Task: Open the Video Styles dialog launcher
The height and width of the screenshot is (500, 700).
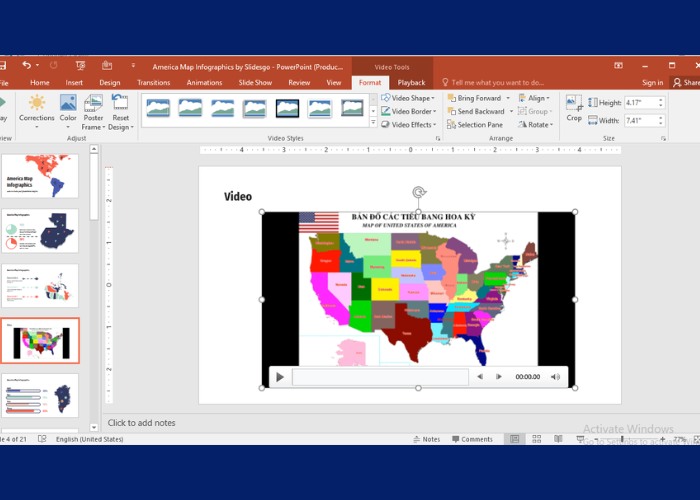Action: coord(438,139)
